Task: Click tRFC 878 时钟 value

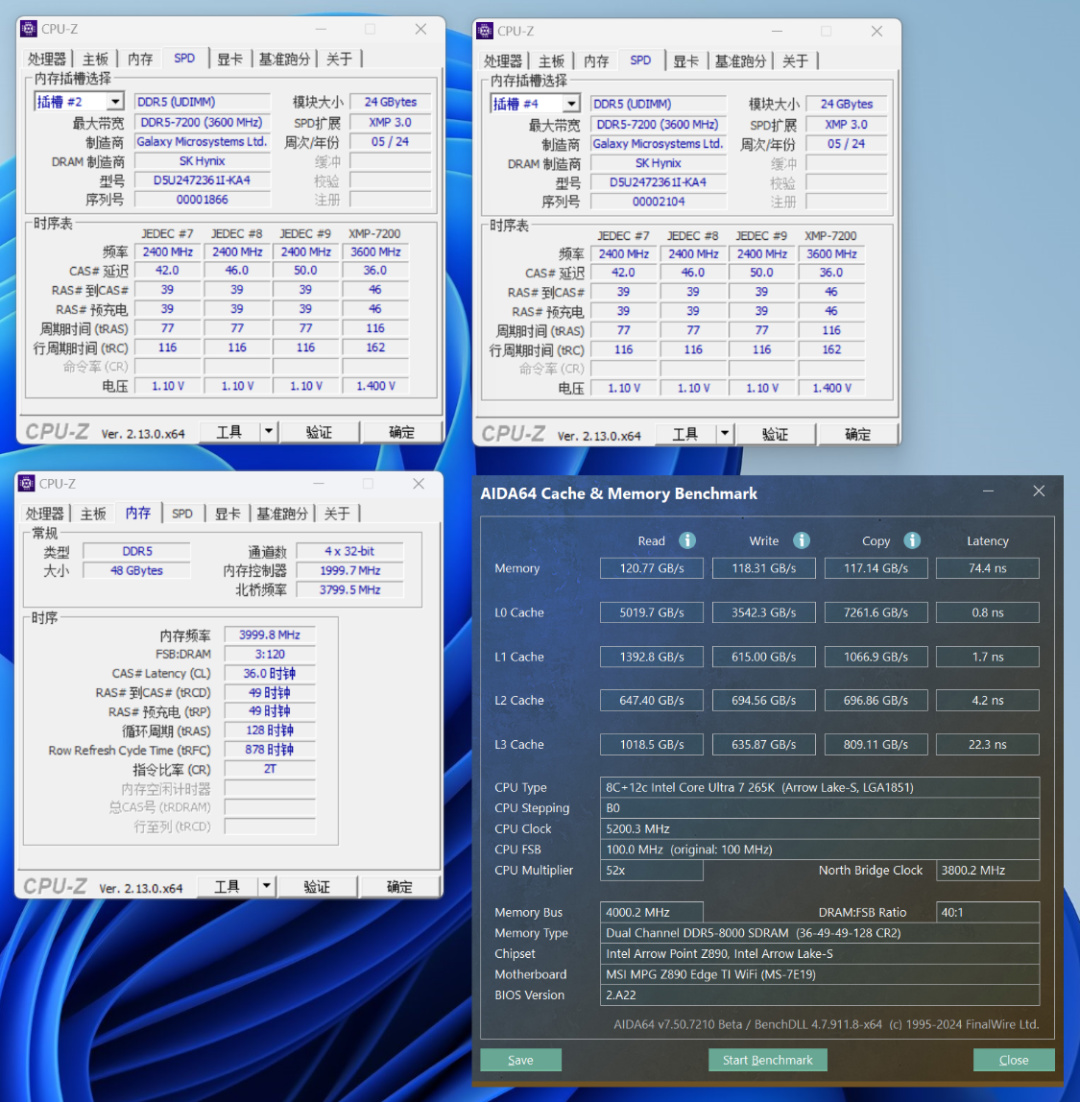Action: point(270,750)
